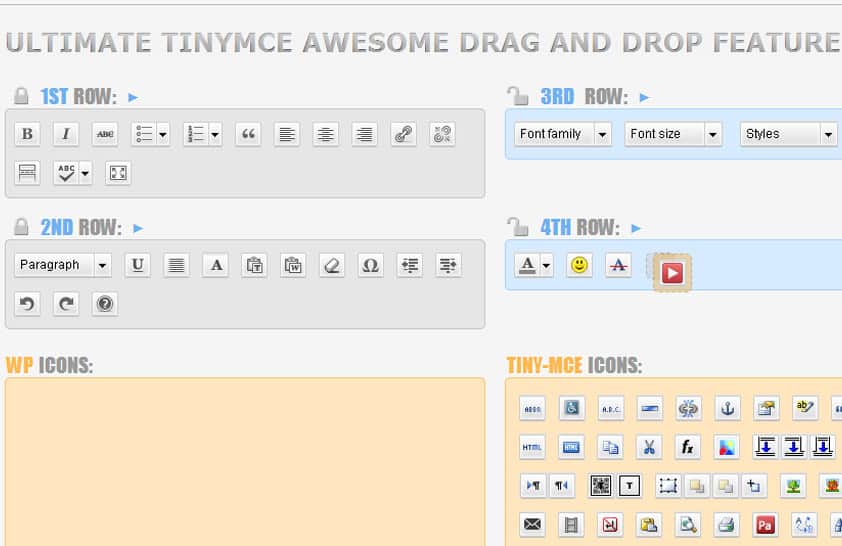Open the Paragraph format dropdown
The image size is (842, 546).
pos(63,265)
